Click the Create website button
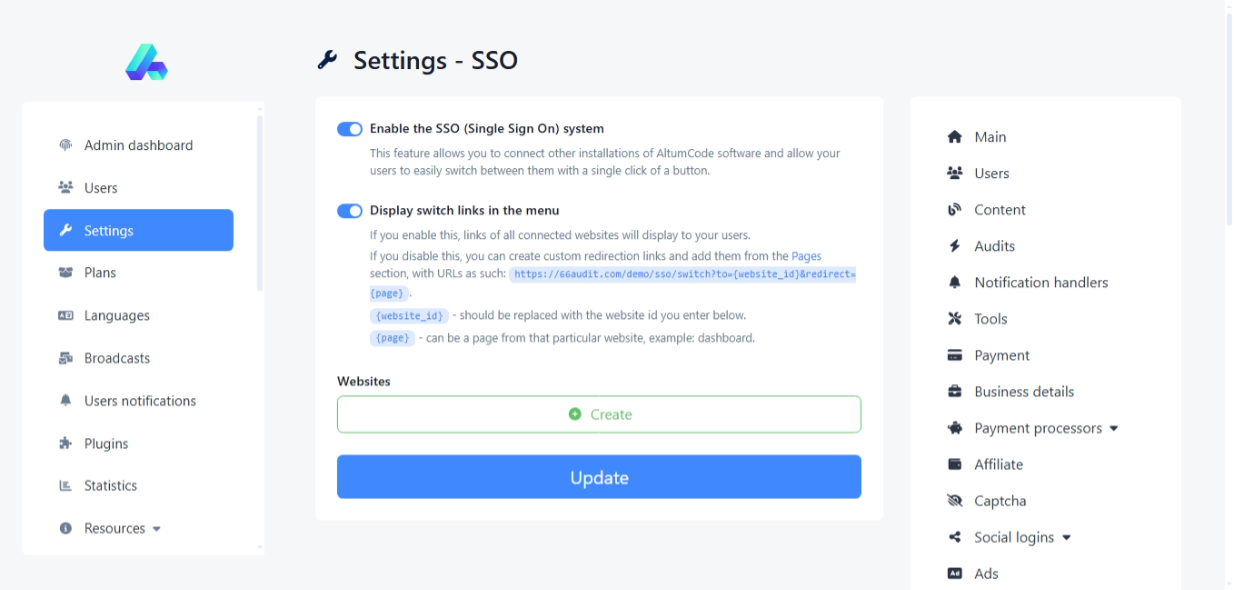This screenshot has height=590, width=1234. pyautogui.click(x=599, y=414)
